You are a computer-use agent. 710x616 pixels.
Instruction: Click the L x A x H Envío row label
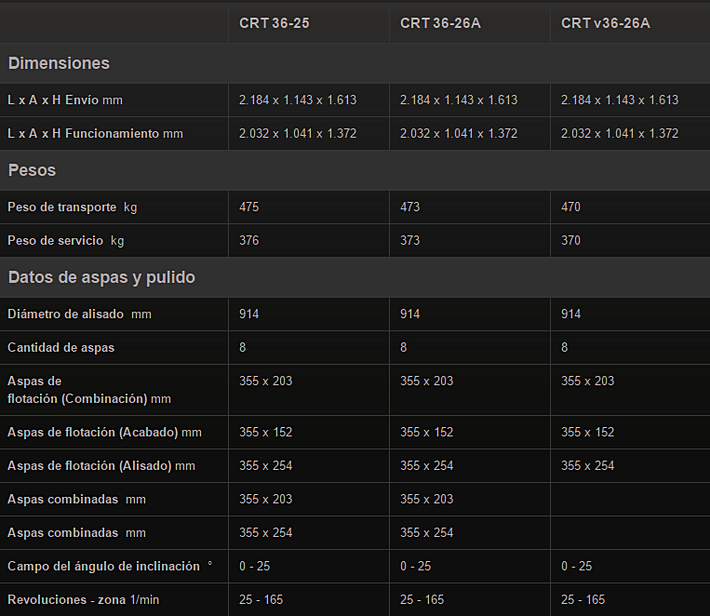tap(65, 100)
